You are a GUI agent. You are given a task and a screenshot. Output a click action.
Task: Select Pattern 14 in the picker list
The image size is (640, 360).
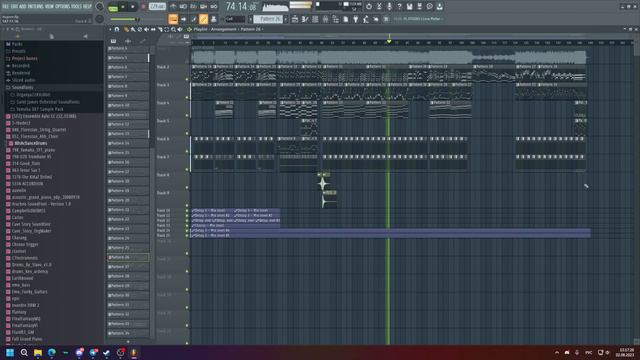(128, 143)
